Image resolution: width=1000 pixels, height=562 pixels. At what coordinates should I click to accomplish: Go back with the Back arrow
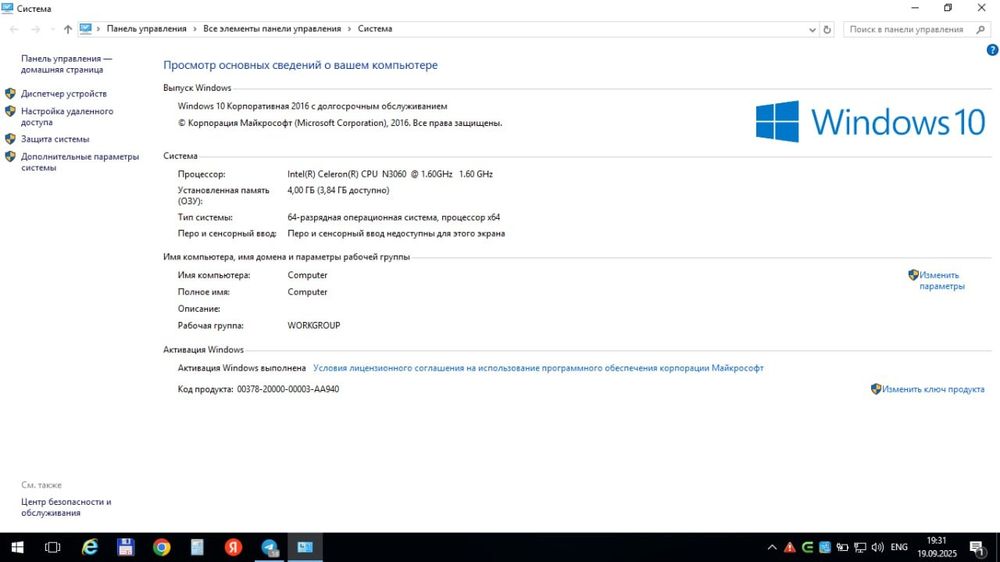coord(14,29)
